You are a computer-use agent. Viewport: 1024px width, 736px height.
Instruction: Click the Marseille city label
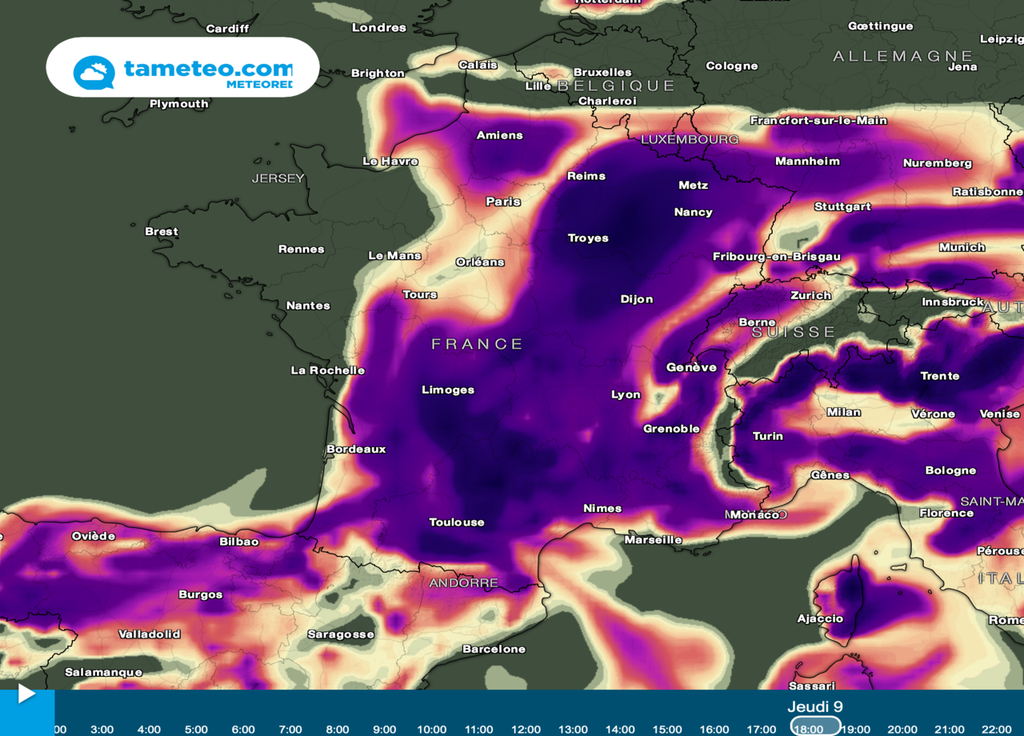click(653, 539)
